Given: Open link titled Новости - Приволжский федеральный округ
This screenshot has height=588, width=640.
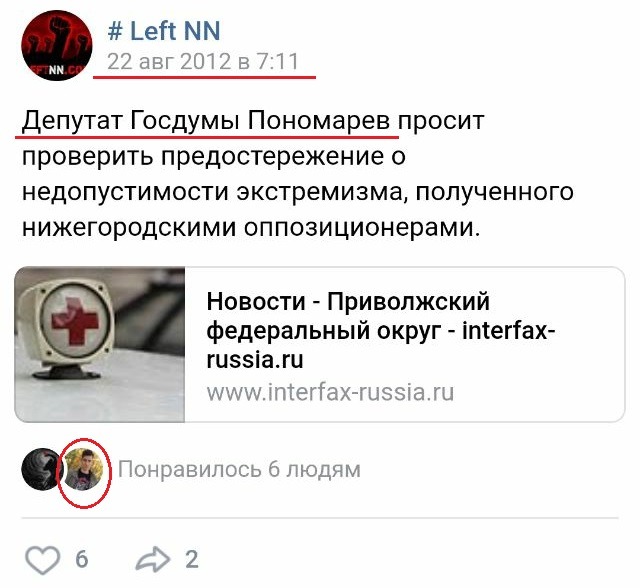Looking at the screenshot, I should click(380, 330).
